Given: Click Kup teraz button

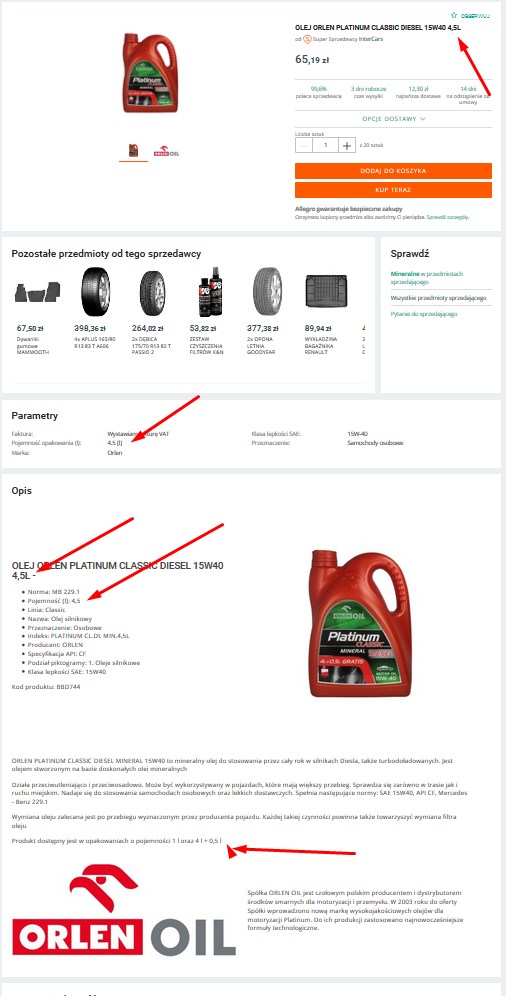Looking at the screenshot, I should [393, 190].
